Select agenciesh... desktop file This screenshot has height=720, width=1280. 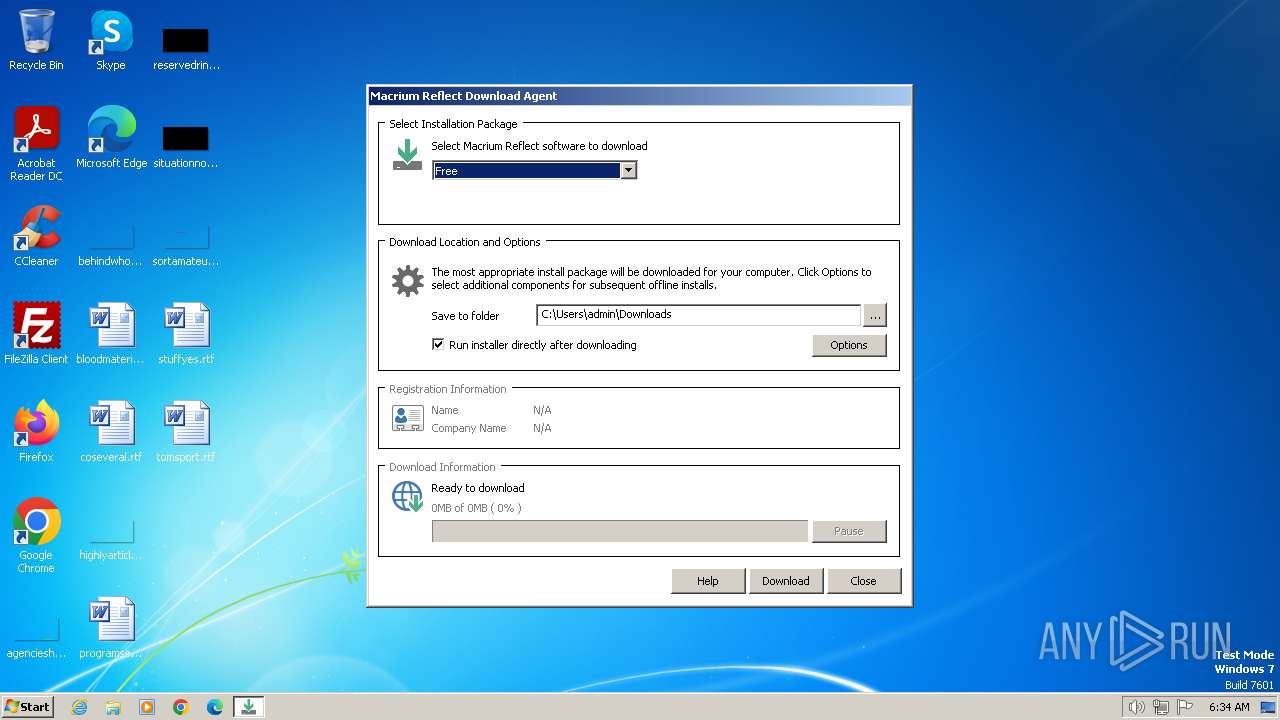36,638
